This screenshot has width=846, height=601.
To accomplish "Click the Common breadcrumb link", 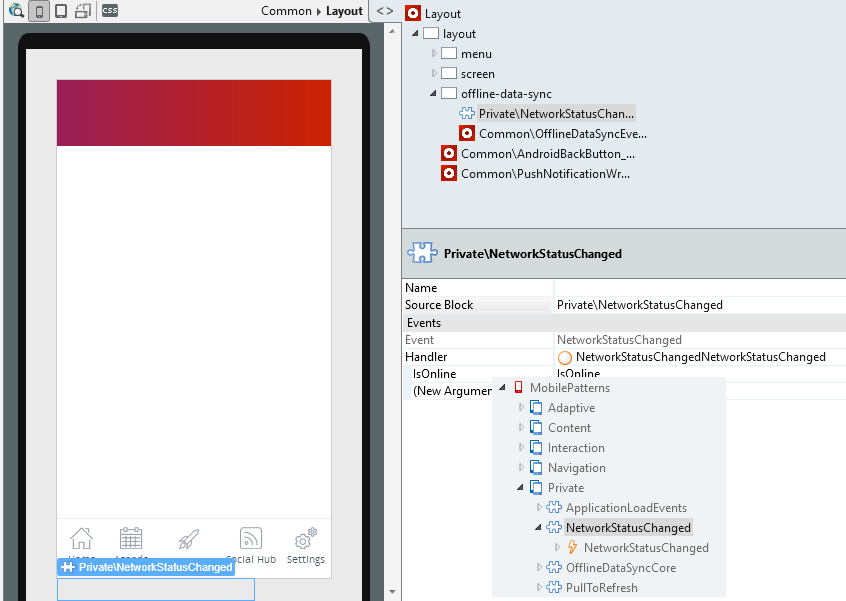I will click(286, 11).
